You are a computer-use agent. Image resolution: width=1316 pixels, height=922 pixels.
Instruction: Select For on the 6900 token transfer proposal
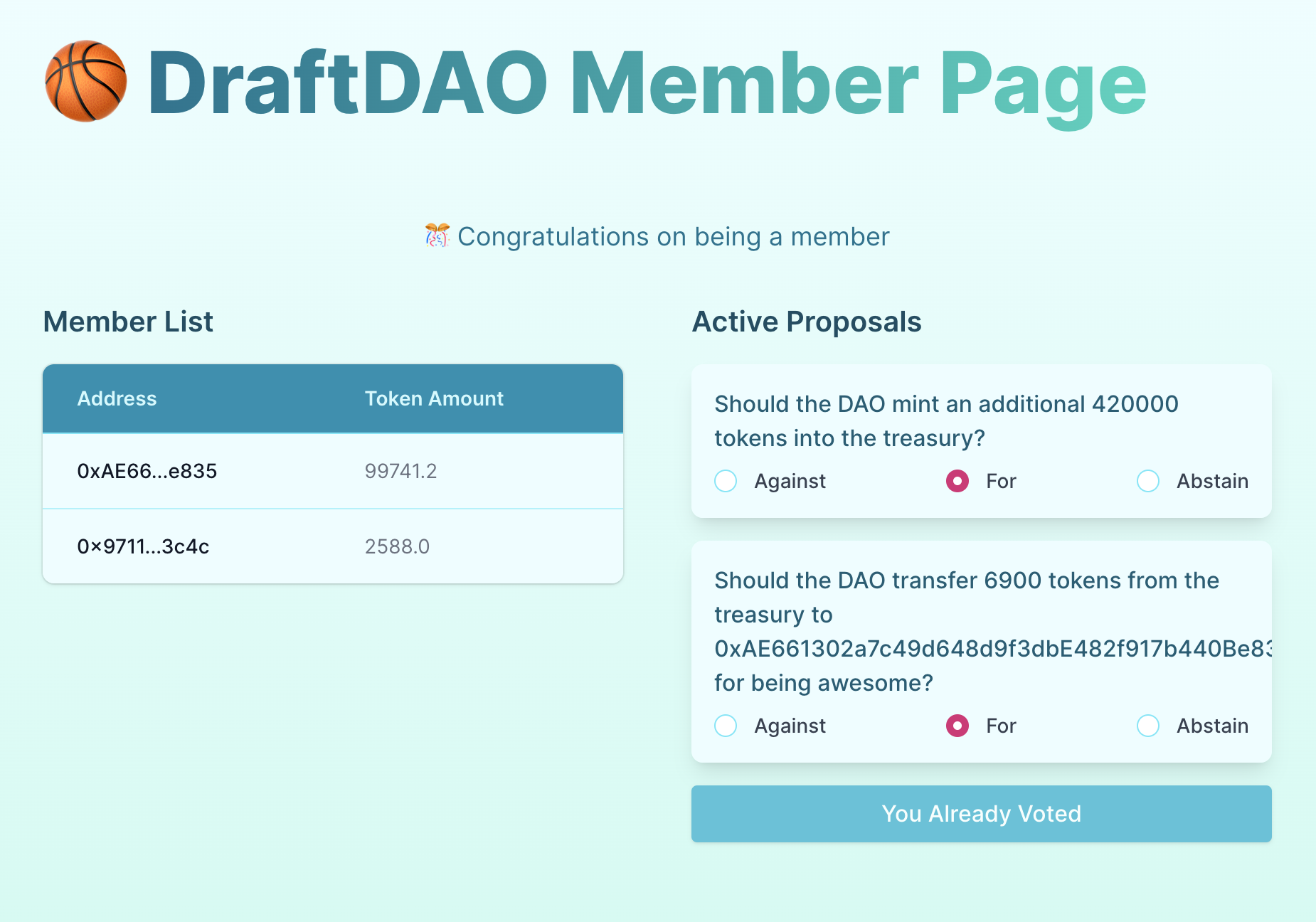coord(957,726)
